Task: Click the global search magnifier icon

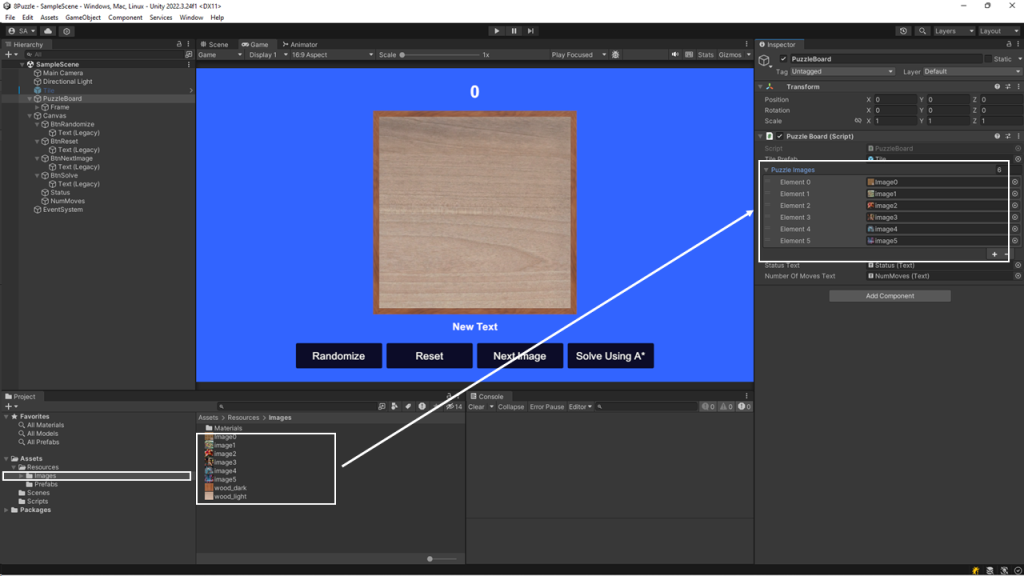Action: 923,31
